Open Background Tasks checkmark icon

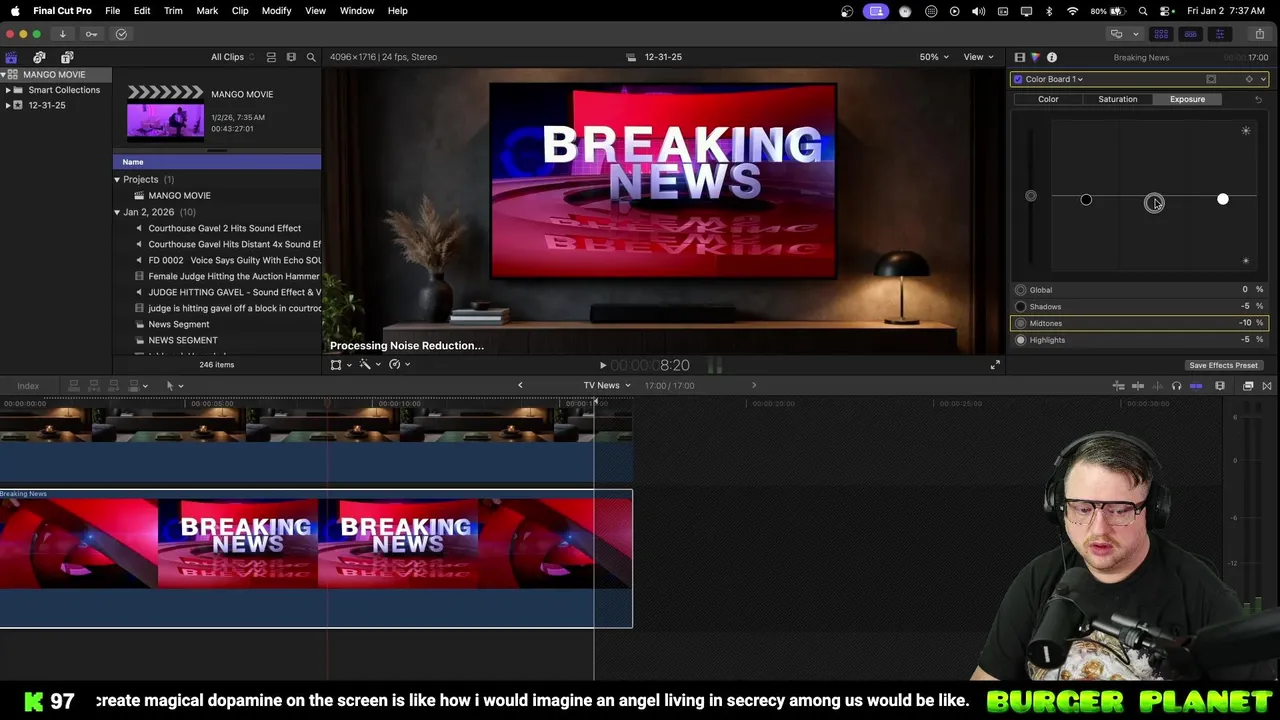pos(121,34)
